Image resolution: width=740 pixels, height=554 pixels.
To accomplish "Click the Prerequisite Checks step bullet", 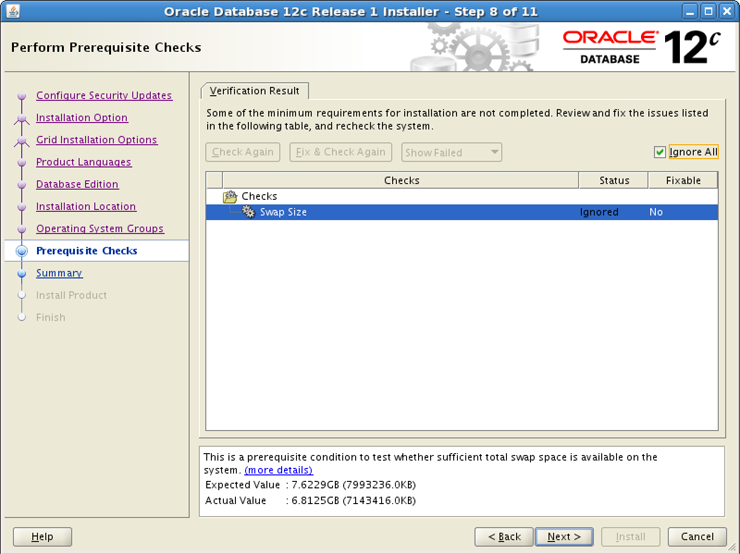I will (x=22, y=251).
